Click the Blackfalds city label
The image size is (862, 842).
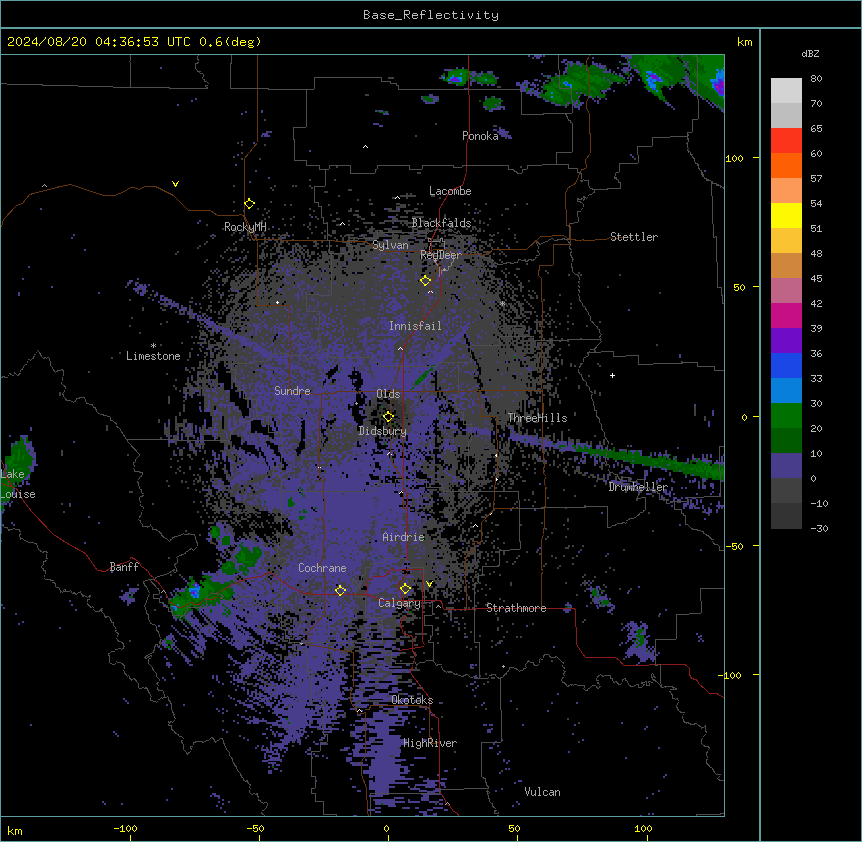click(x=441, y=223)
